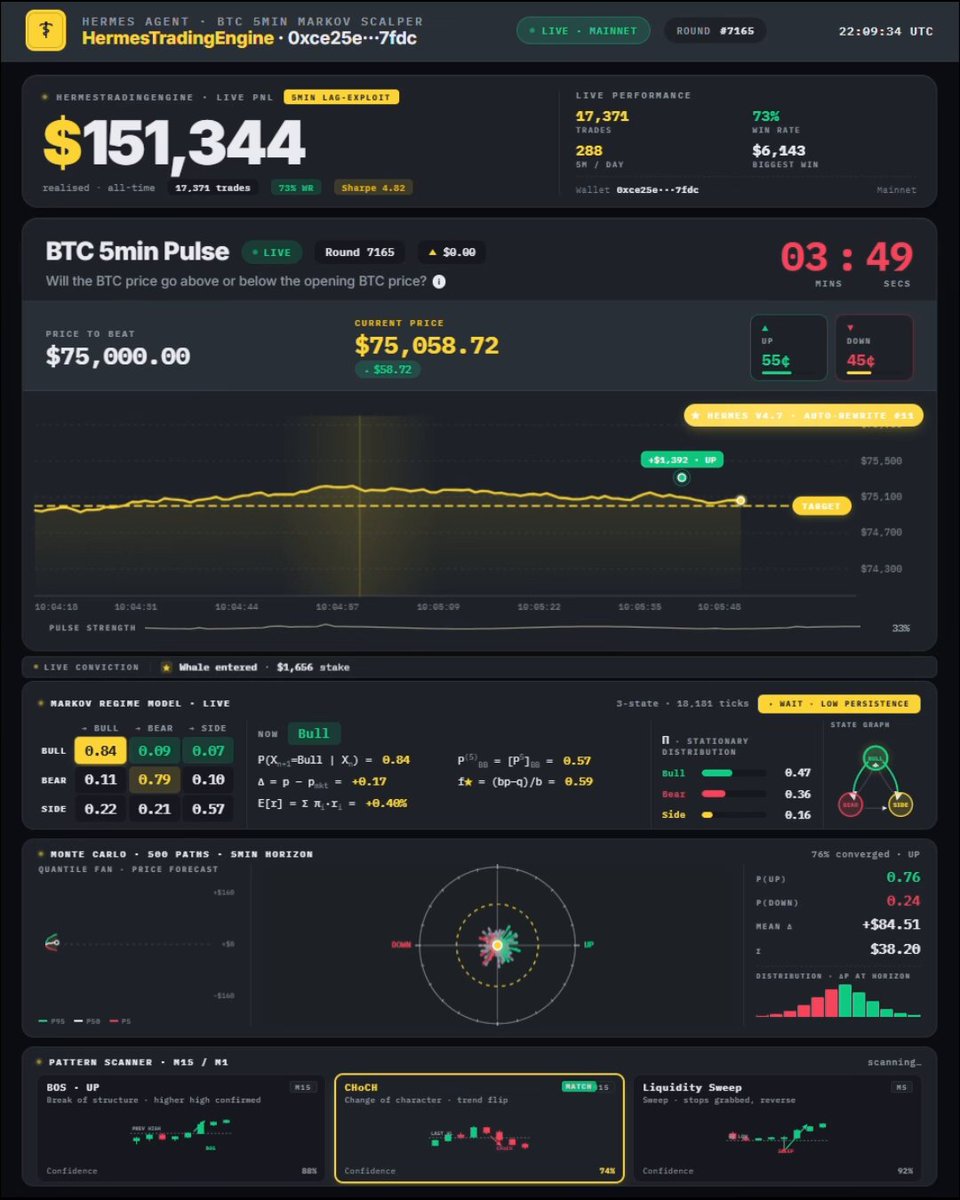Click the Bull→Side 0.07 matrix cell
This screenshot has width=960, height=1200.
(208, 751)
